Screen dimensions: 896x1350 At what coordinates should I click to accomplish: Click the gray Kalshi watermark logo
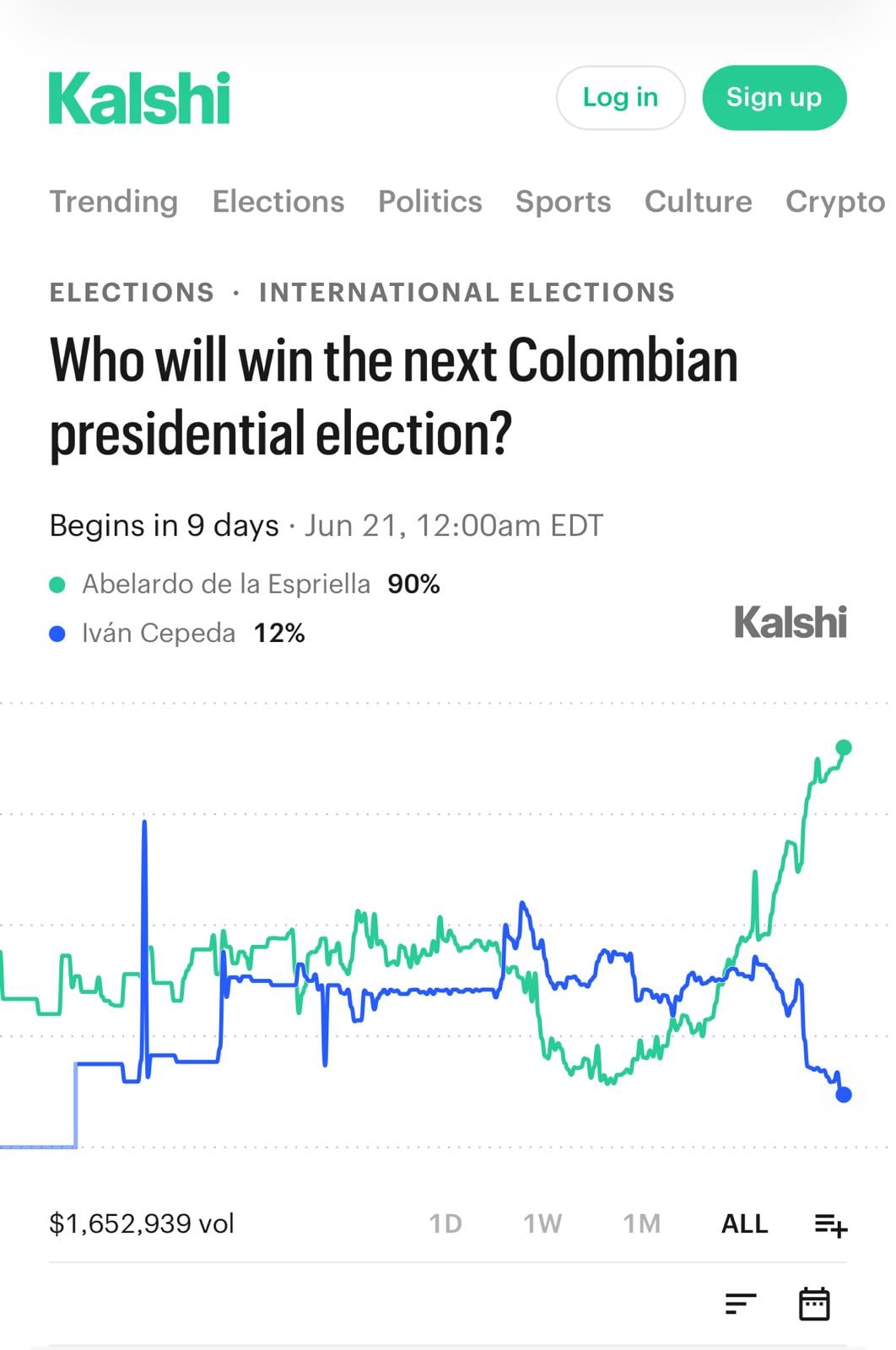tap(791, 623)
